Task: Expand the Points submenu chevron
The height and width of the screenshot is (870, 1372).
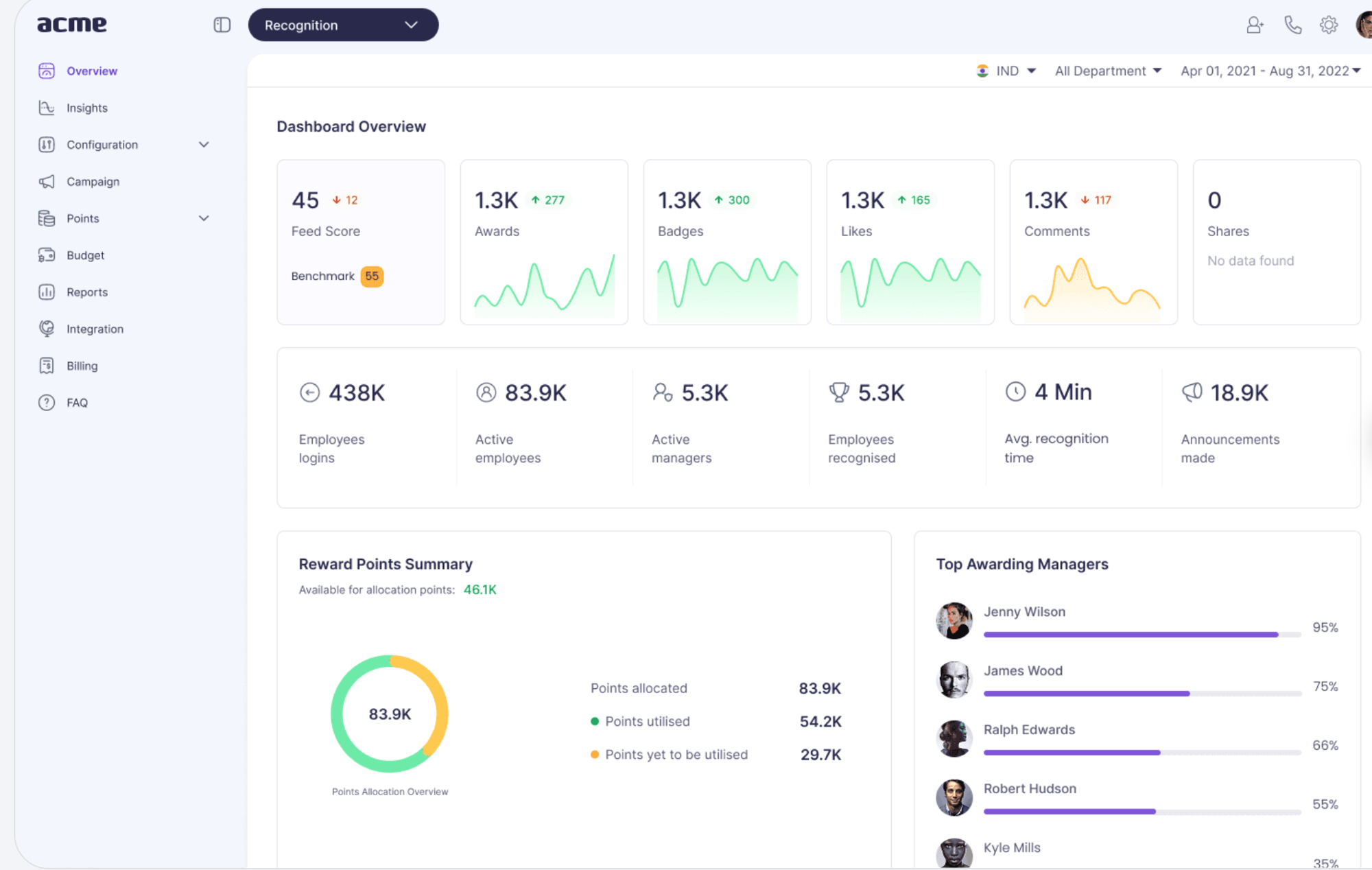Action: tap(204, 218)
